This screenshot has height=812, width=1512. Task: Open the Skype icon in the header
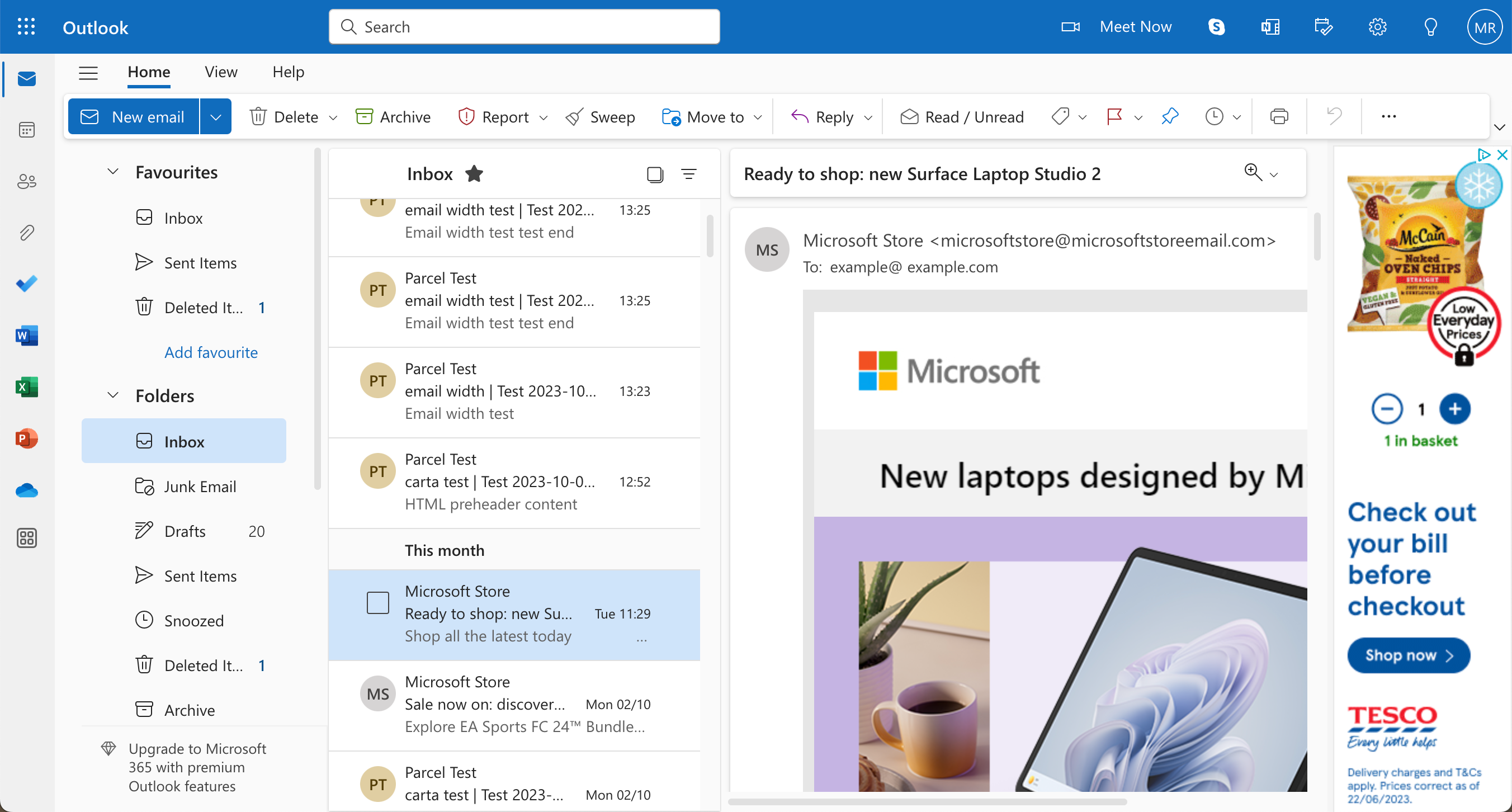pyautogui.click(x=1216, y=27)
